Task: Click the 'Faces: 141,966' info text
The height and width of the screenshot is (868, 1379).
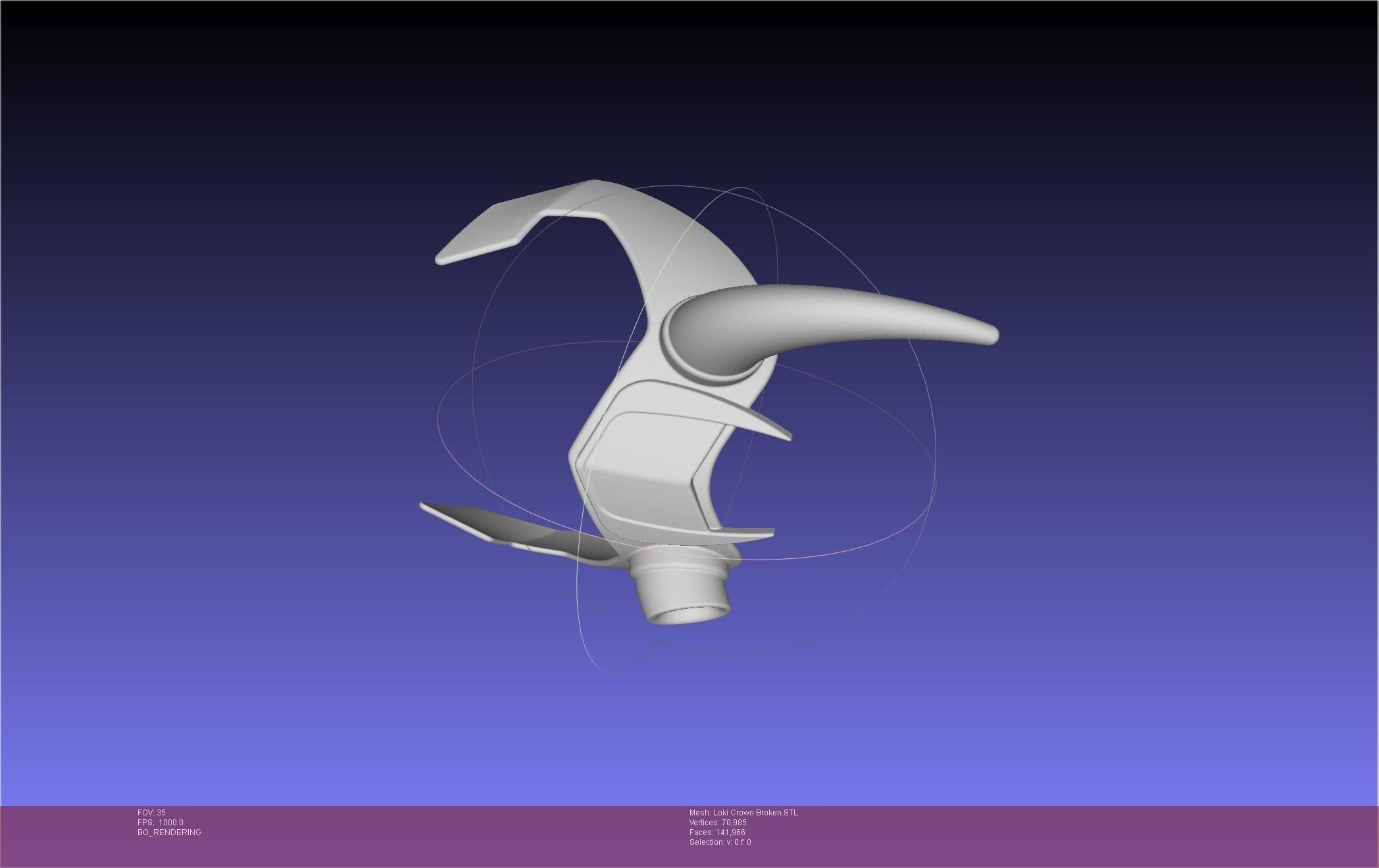Action: [x=717, y=832]
